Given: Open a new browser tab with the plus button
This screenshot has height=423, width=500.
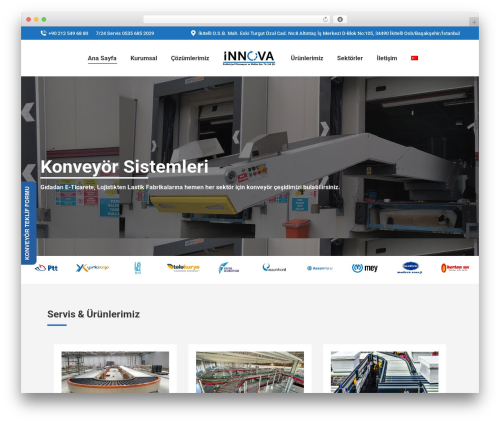Looking at the screenshot, I should coord(474,22).
